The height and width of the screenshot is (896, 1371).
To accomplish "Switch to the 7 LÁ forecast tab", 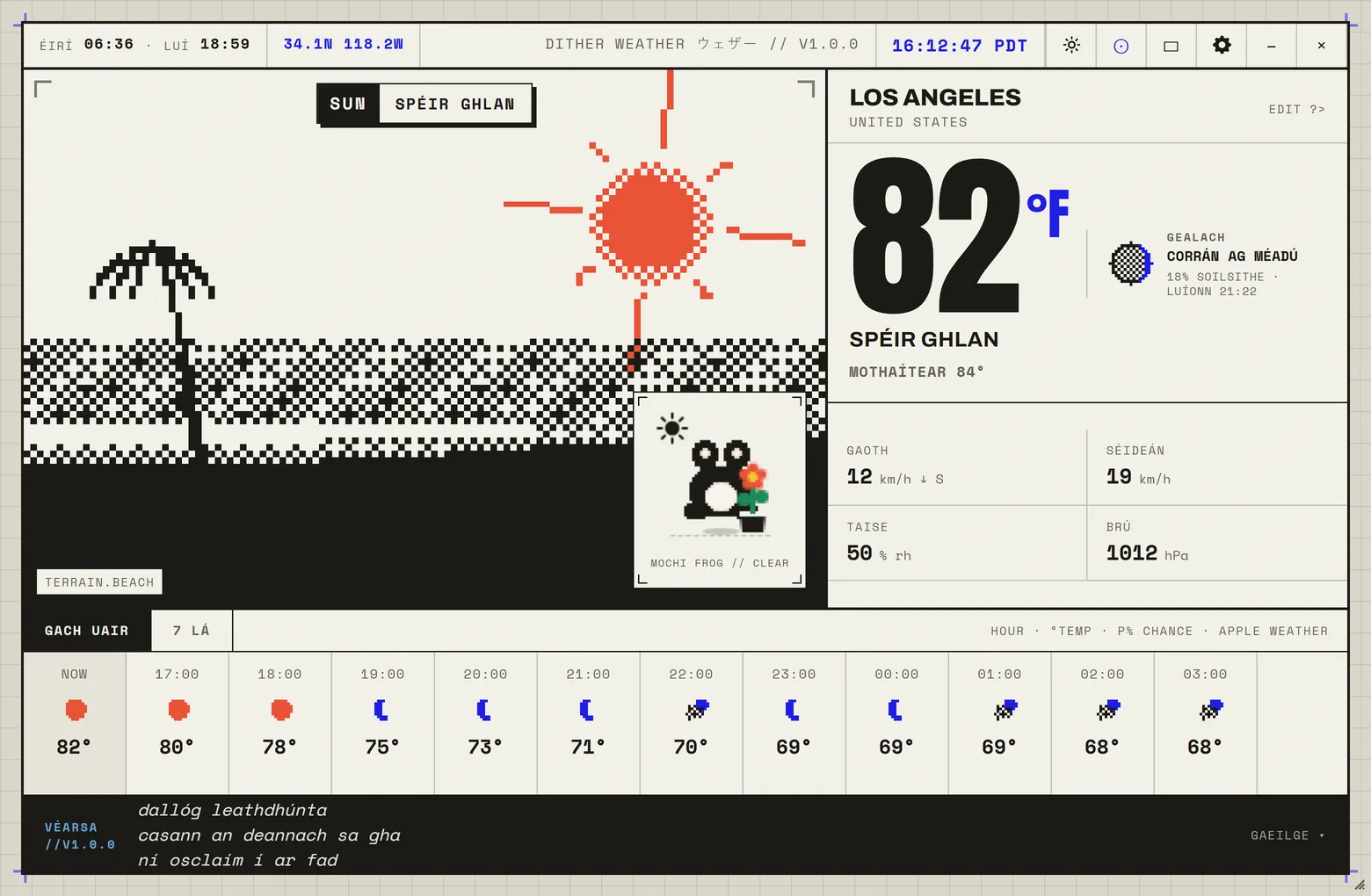I will [x=192, y=631].
